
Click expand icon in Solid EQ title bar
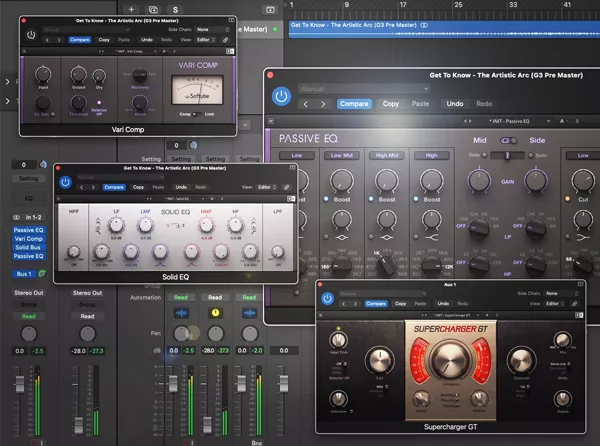coord(293,168)
